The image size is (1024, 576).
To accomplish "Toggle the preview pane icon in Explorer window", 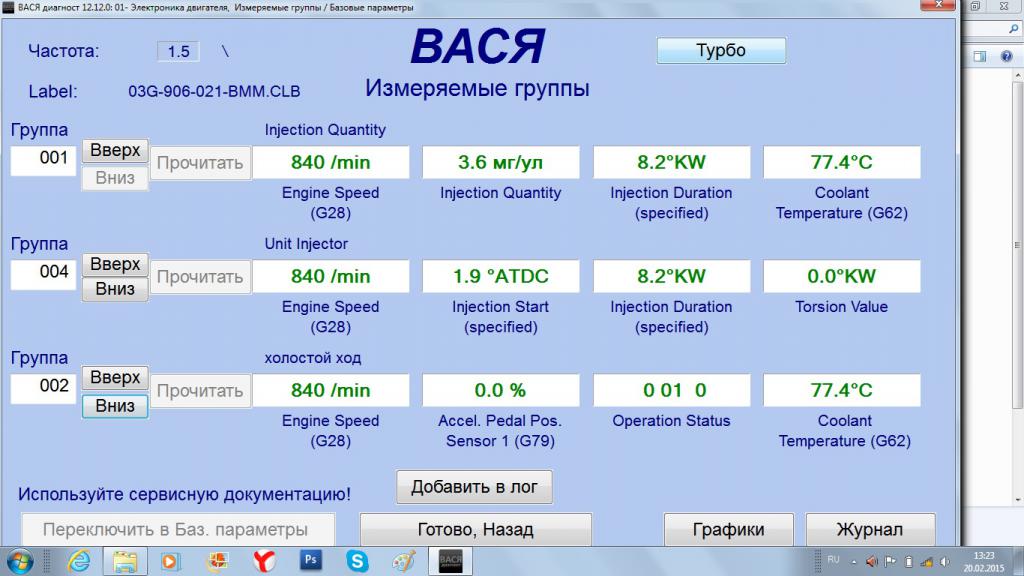I will pyautogui.click(x=980, y=56).
